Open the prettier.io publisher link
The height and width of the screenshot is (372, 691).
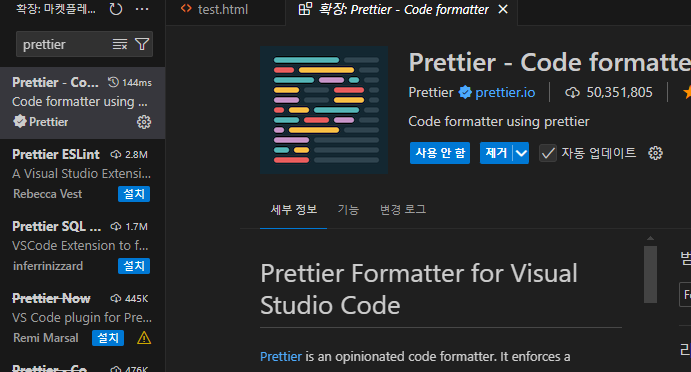click(x=505, y=92)
